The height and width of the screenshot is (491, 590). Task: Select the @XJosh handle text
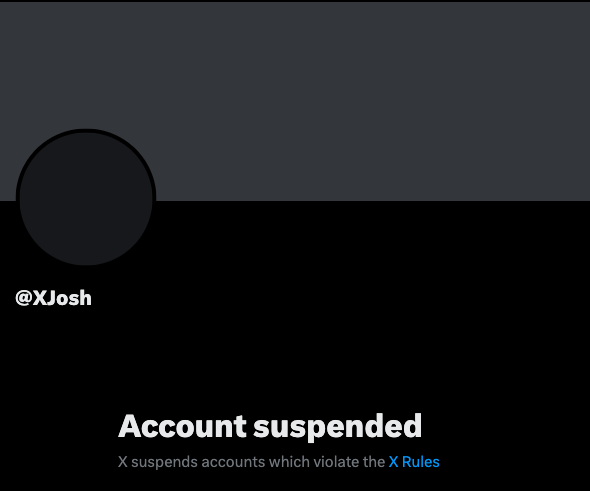tap(53, 298)
